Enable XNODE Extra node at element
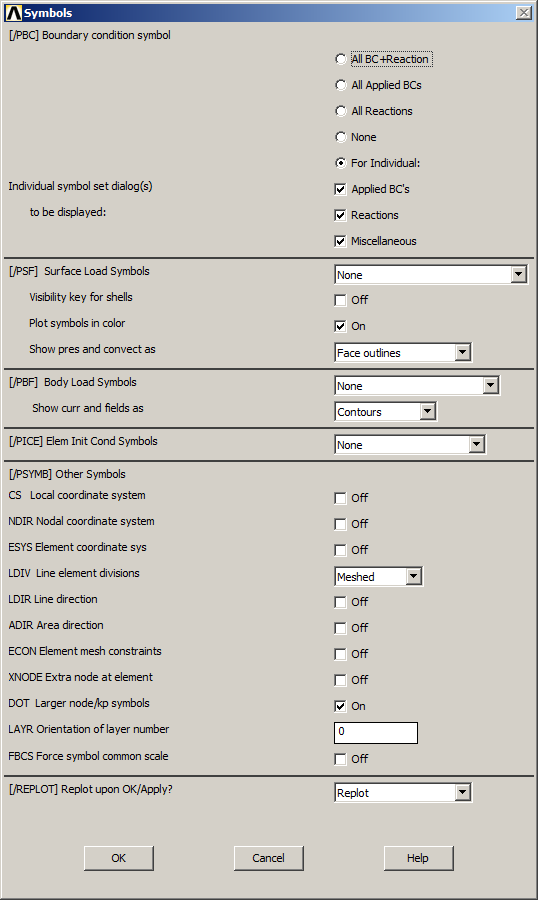Screen dimensions: 538x900 point(340,680)
